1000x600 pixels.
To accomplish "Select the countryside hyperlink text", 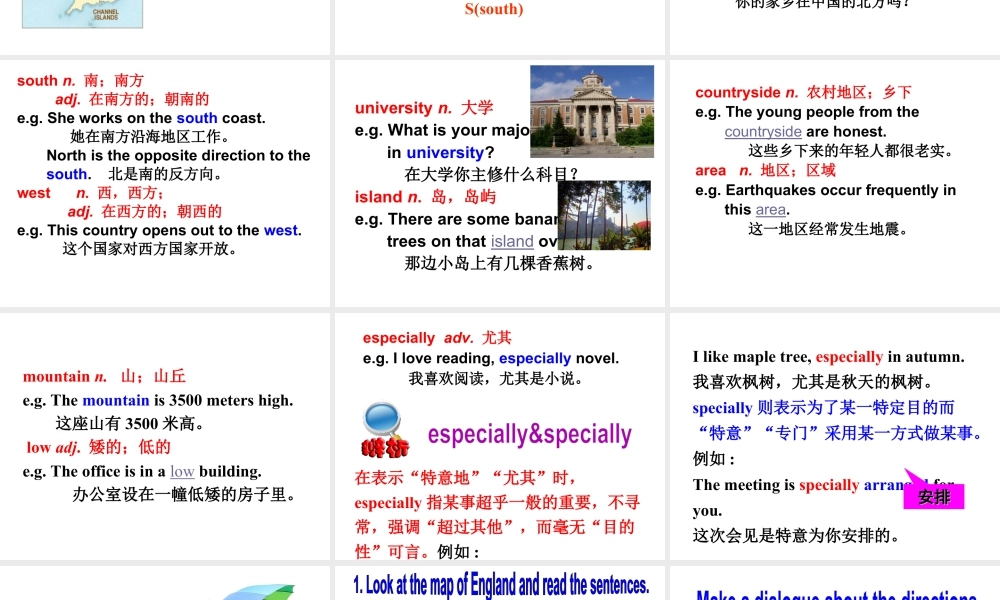I will 763,131.
